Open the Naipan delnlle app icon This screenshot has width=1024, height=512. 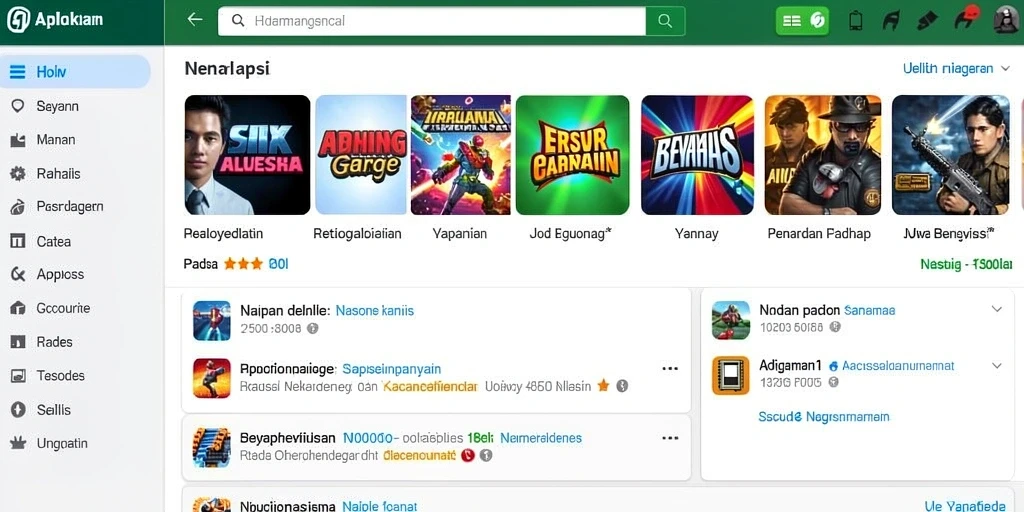pos(212,321)
